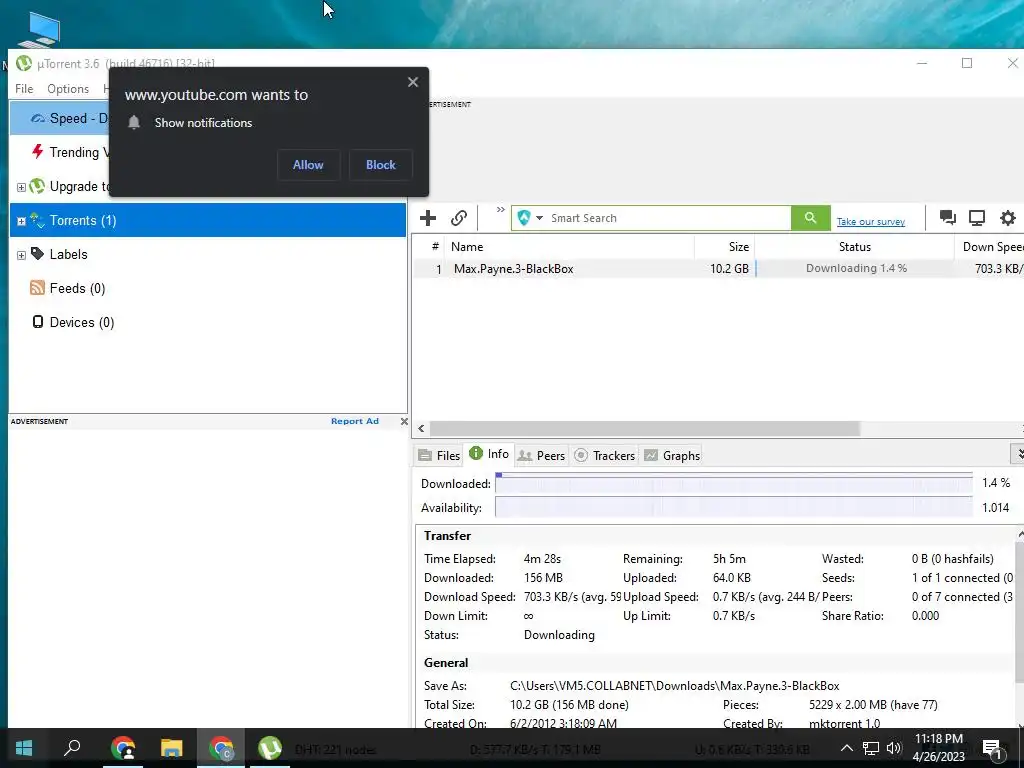Open the network tray icon
1024x768 pixels.
coord(871,748)
